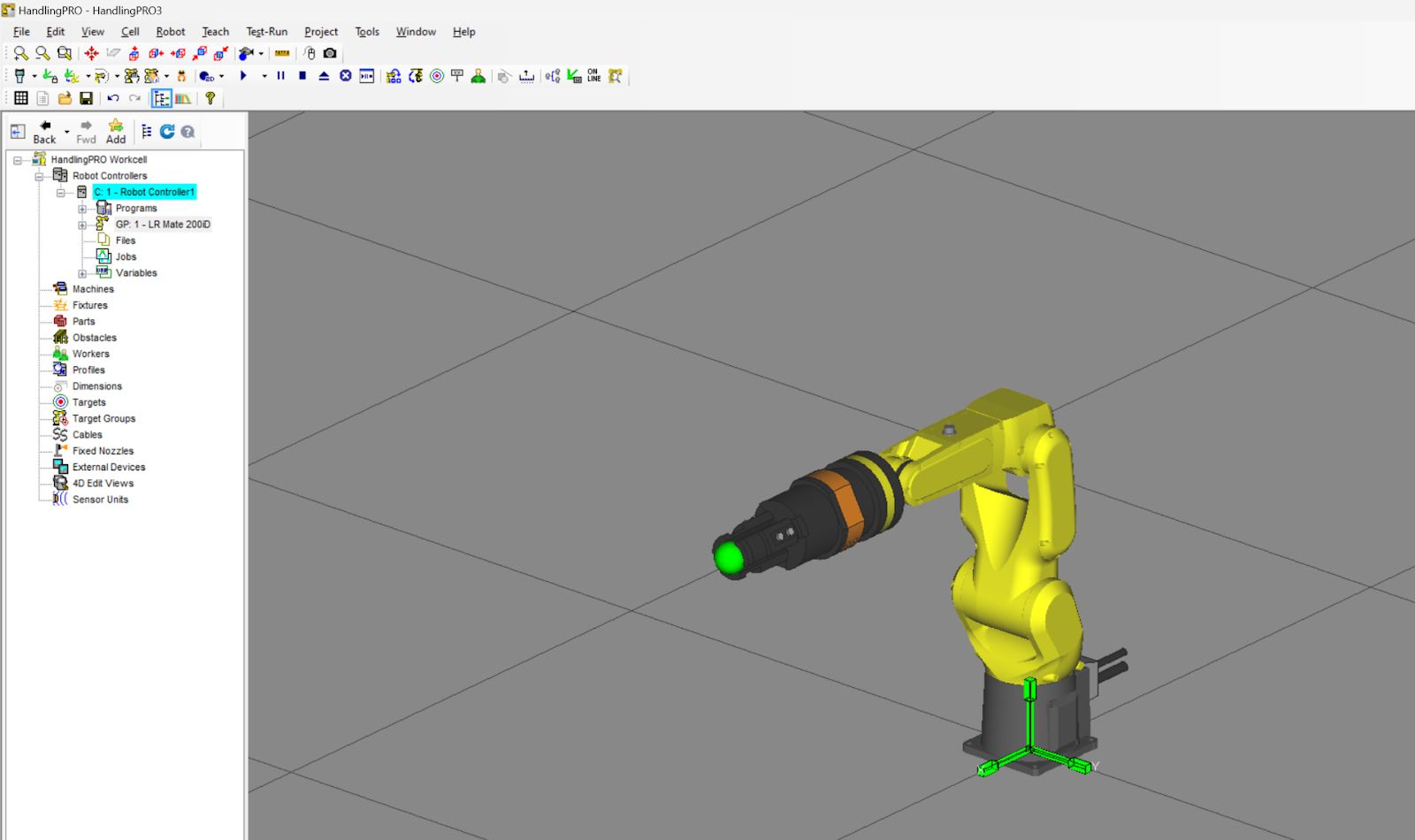
Task: Select C: 1 - Robot Controller1 in tree
Action: click(144, 192)
